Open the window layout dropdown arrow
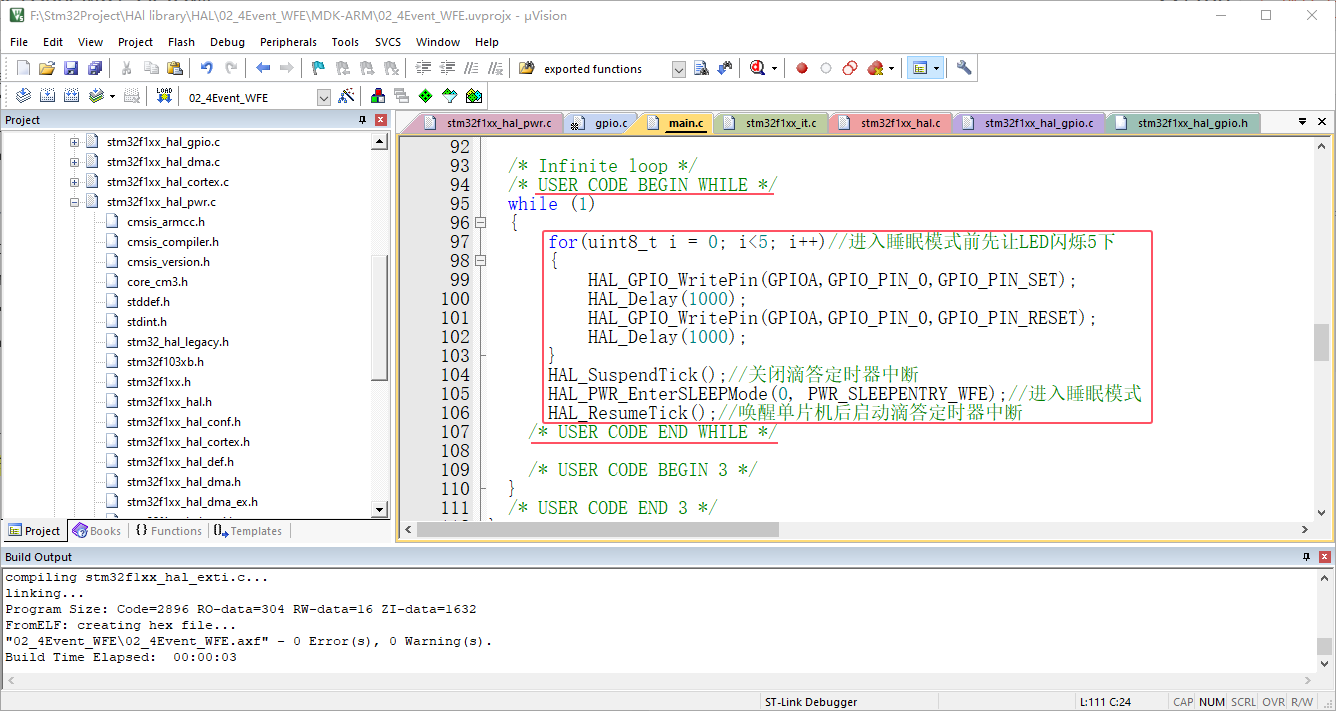The width and height of the screenshot is (1336, 711). pyautogui.click(x=936, y=68)
